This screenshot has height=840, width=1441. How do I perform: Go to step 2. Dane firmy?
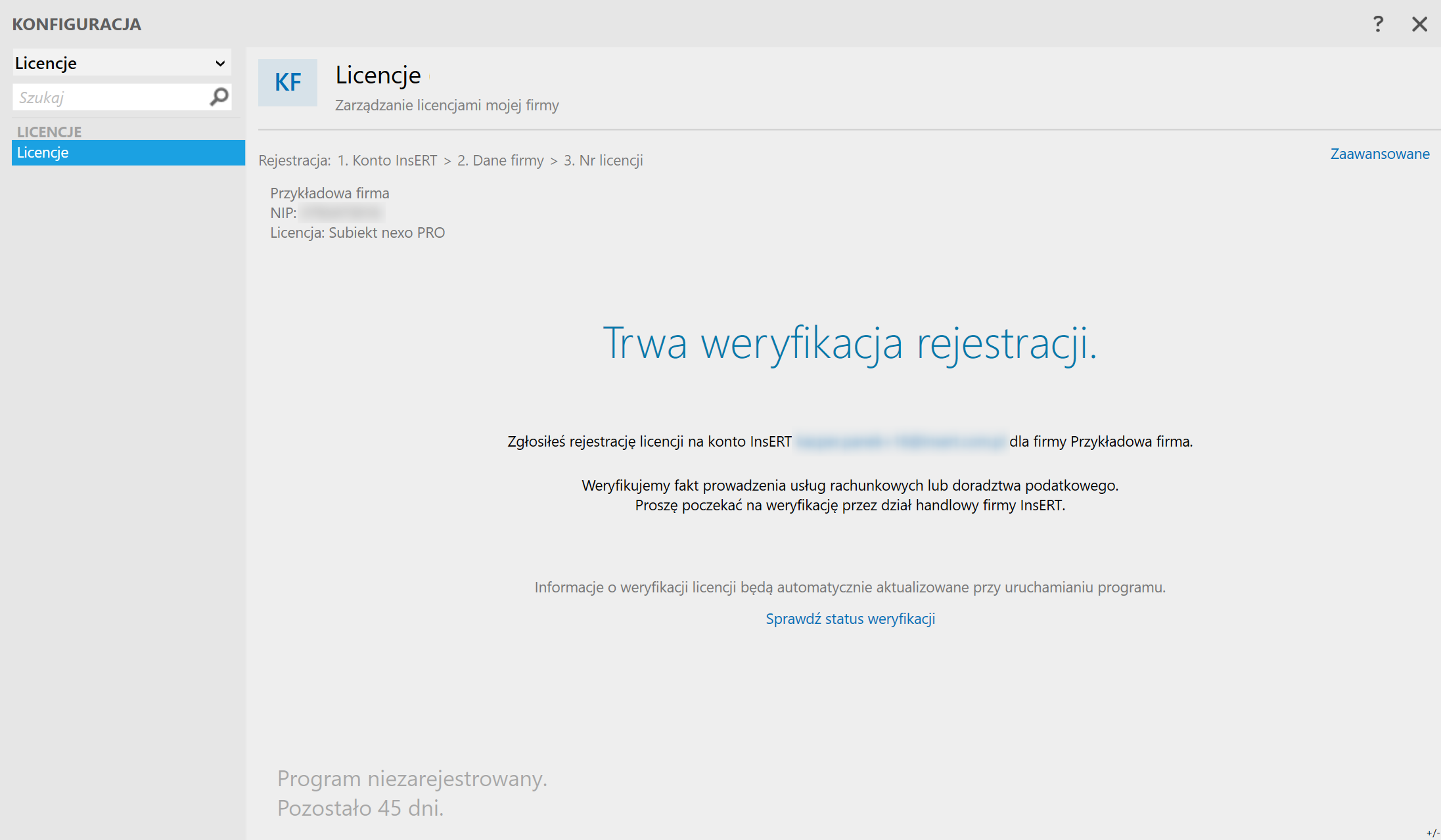[500, 160]
